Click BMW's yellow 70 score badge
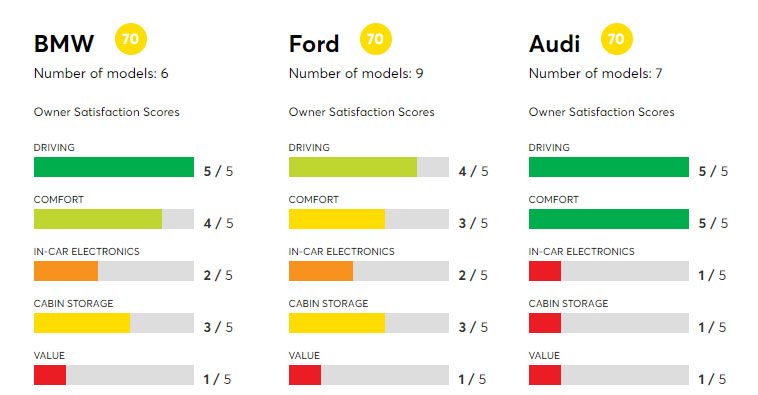758x395 pixels. 131,39
